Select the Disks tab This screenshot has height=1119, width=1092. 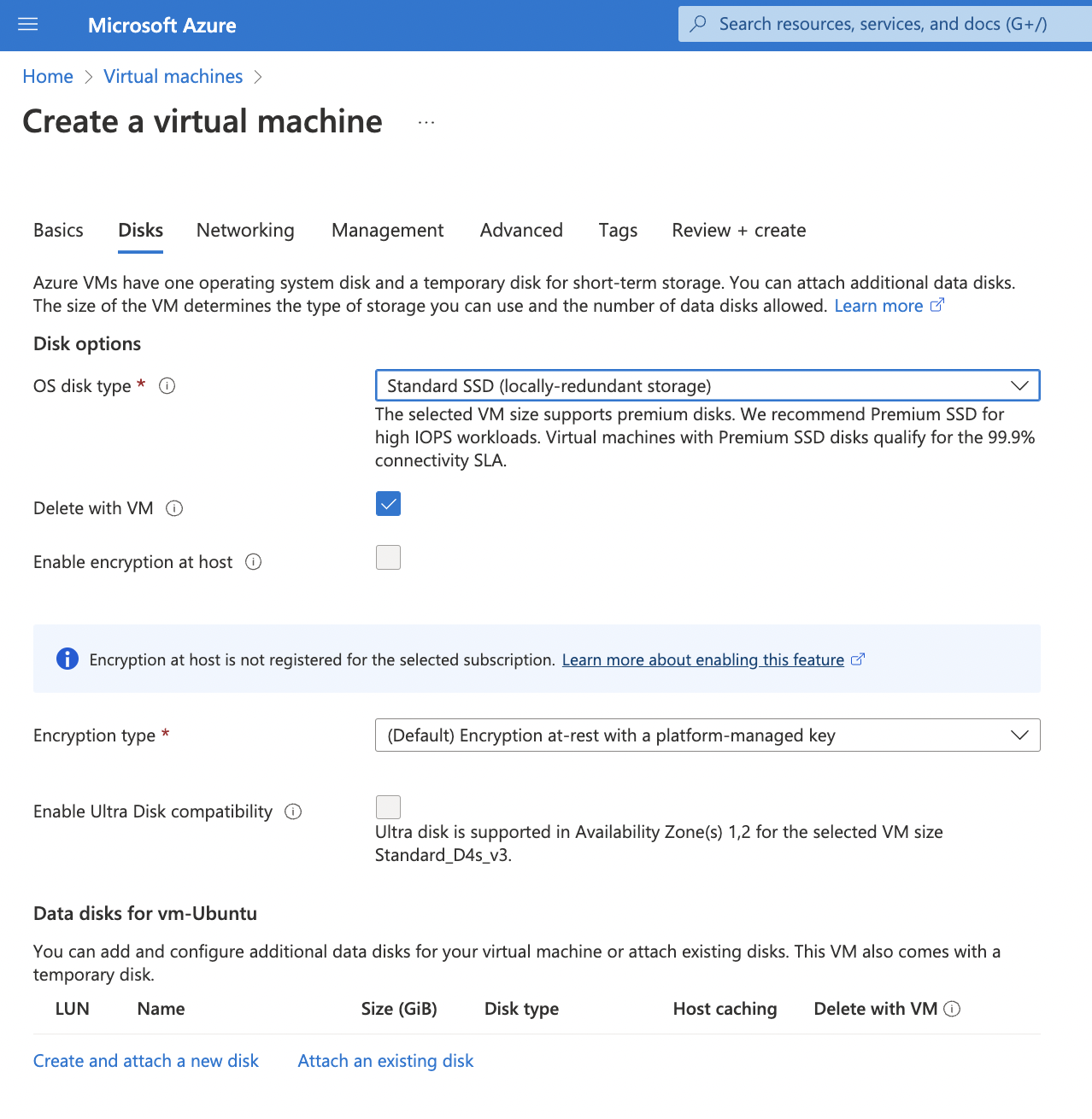tap(141, 231)
